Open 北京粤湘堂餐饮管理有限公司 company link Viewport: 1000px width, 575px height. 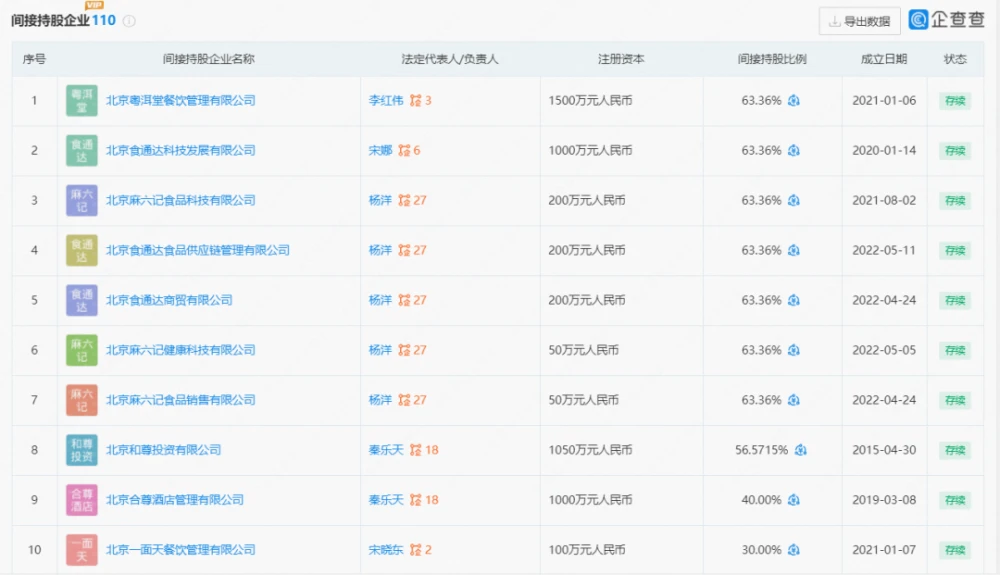180,100
